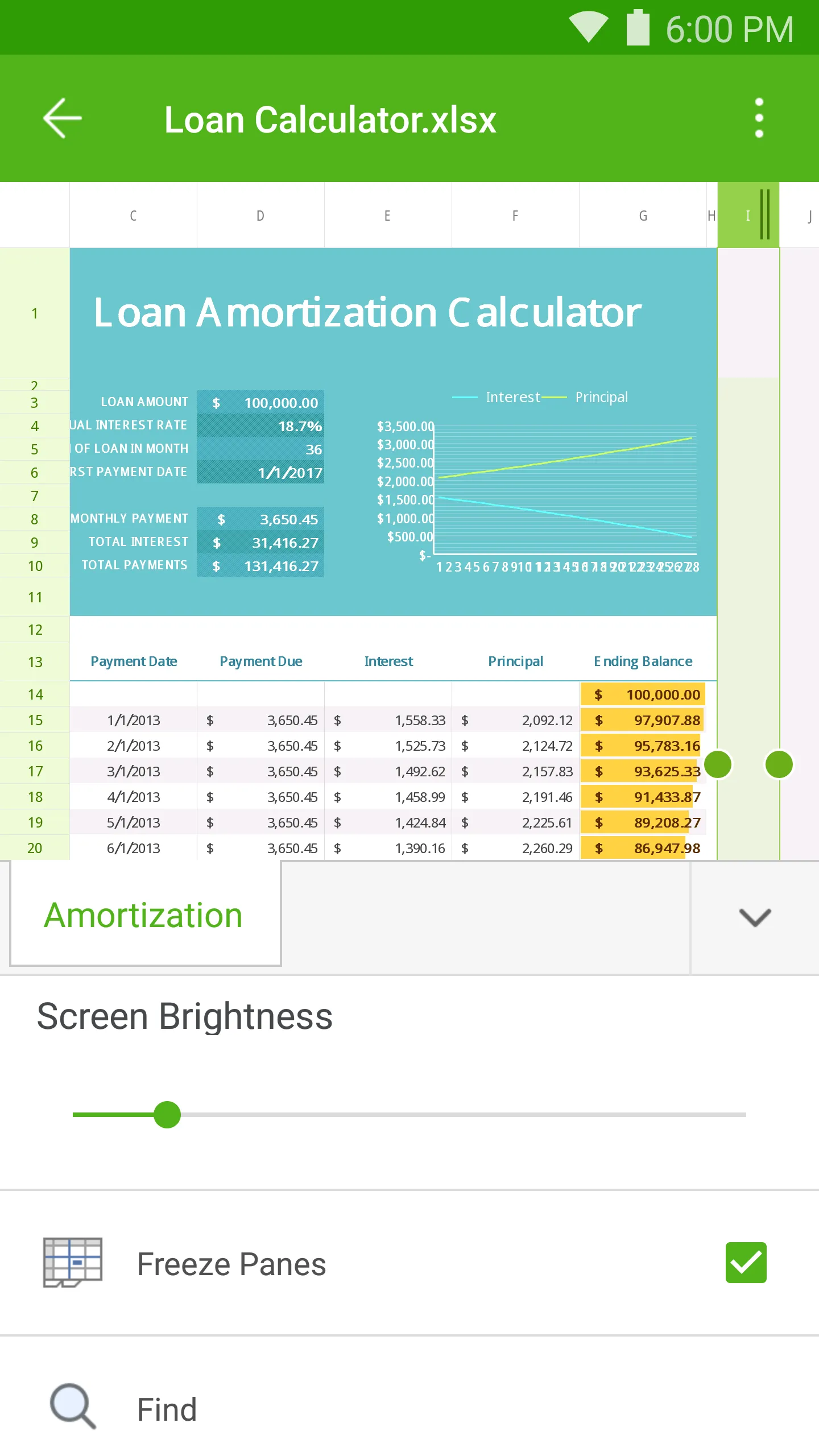The height and width of the screenshot is (1456, 819).
Task: Tap the Wi-Fi status icon
Action: click(x=589, y=27)
